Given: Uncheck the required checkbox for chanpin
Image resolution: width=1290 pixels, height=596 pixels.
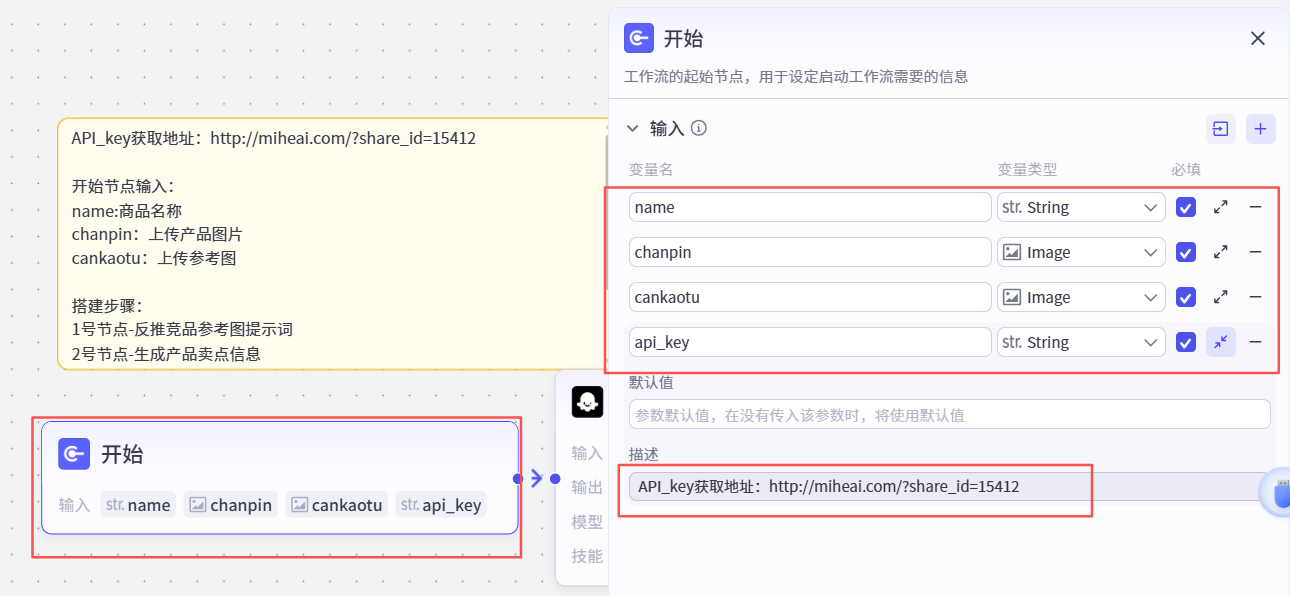Looking at the screenshot, I should (x=1185, y=252).
